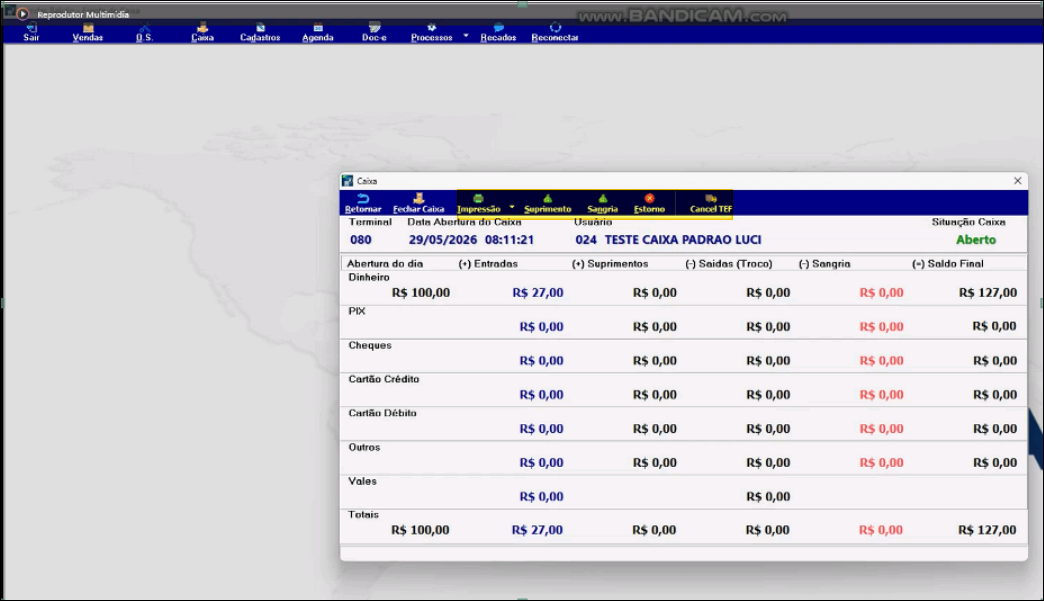Screen dimensions: 1044x601
Task: Click the Fechar Caixa icon
Action: point(419,198)
